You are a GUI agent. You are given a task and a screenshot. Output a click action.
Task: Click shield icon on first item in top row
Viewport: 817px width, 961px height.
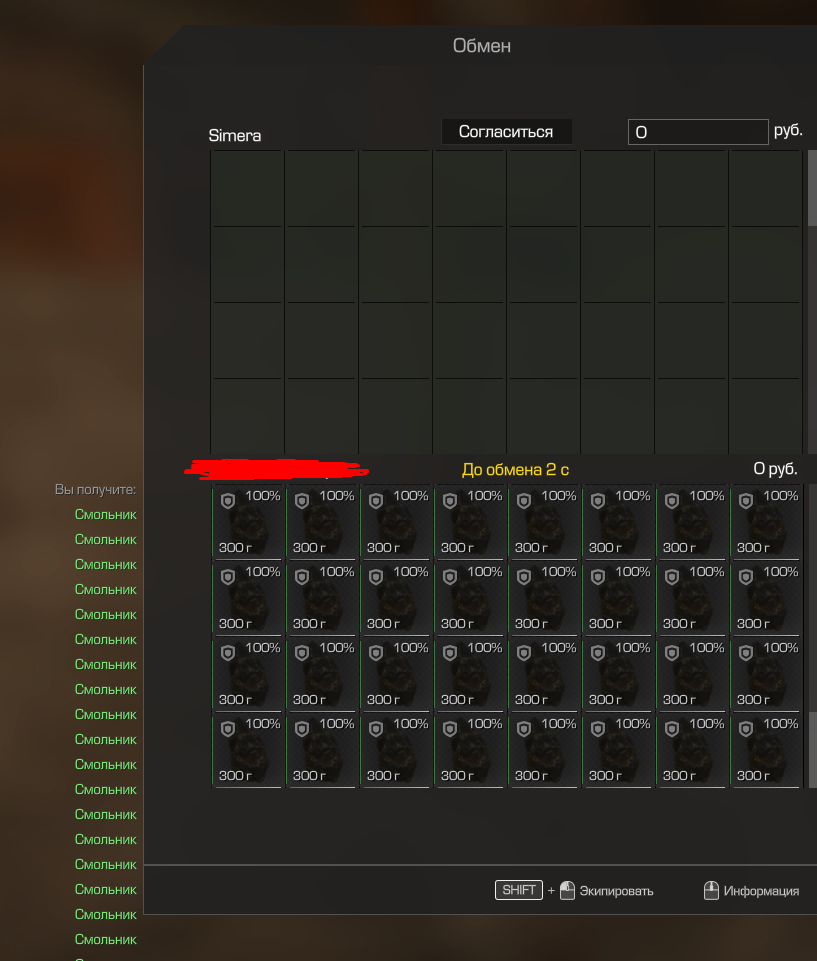227,501
